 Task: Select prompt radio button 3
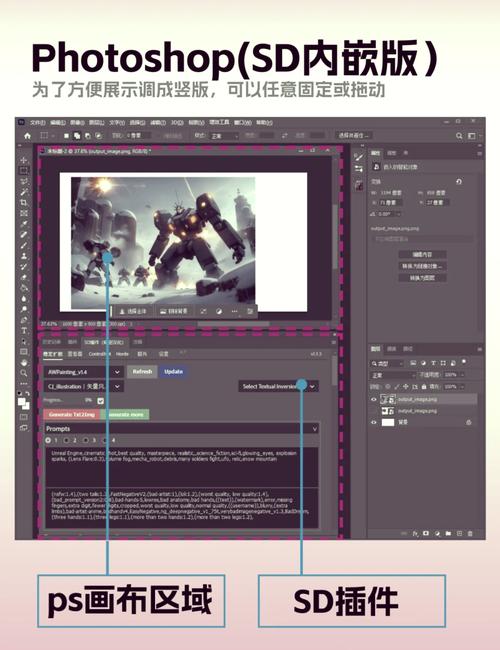pyautogui.click(x=86, y=440)
